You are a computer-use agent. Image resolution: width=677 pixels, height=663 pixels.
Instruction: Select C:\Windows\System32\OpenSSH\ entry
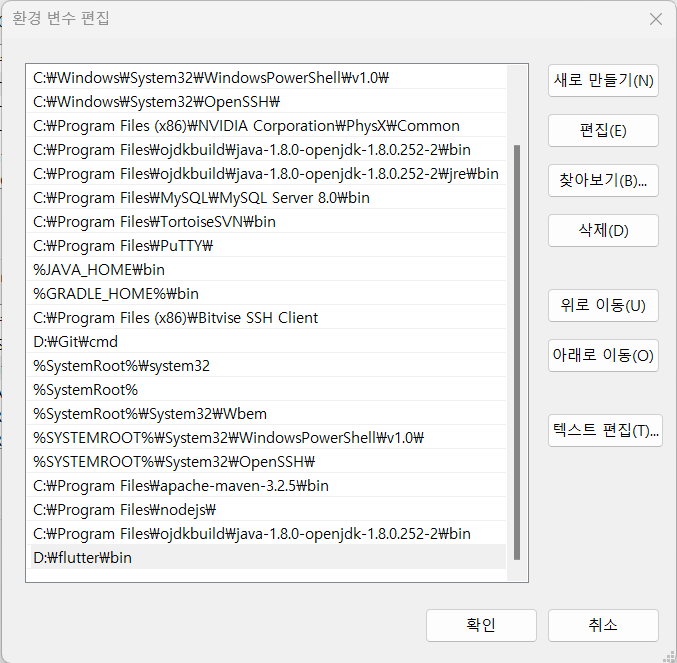(267, 102)
